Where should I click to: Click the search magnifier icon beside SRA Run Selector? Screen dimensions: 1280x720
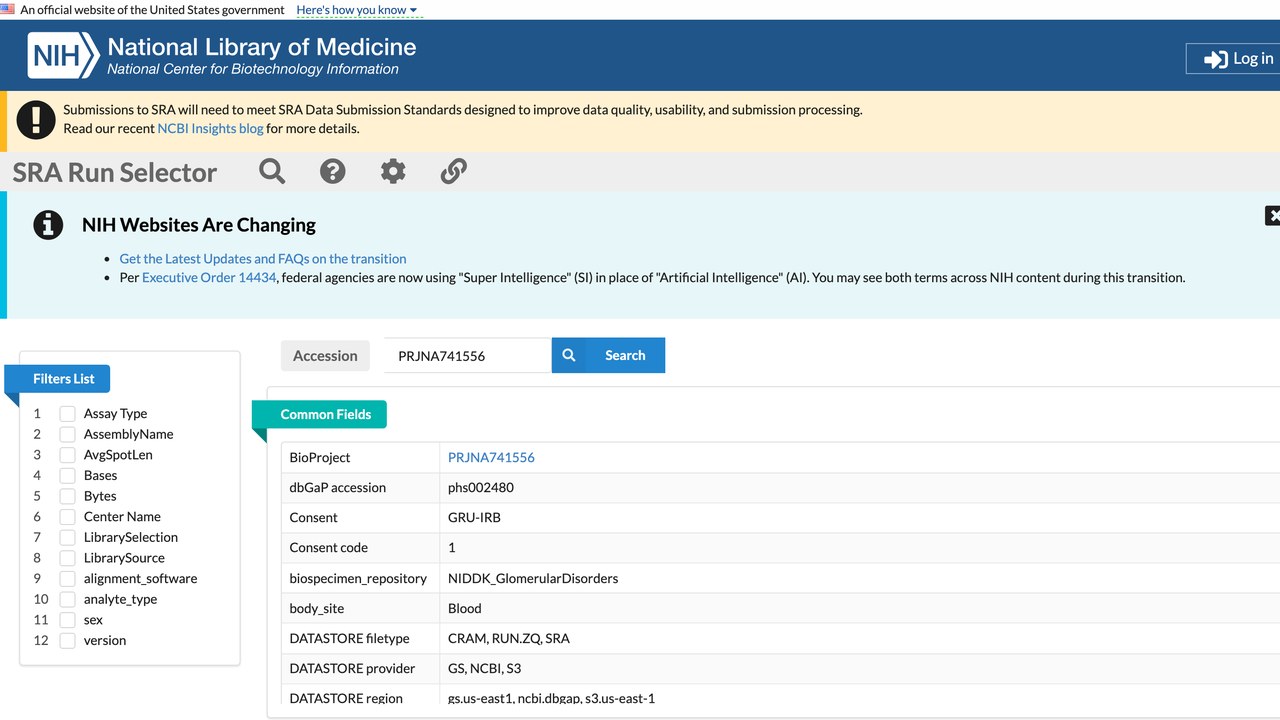coord(272,171)
